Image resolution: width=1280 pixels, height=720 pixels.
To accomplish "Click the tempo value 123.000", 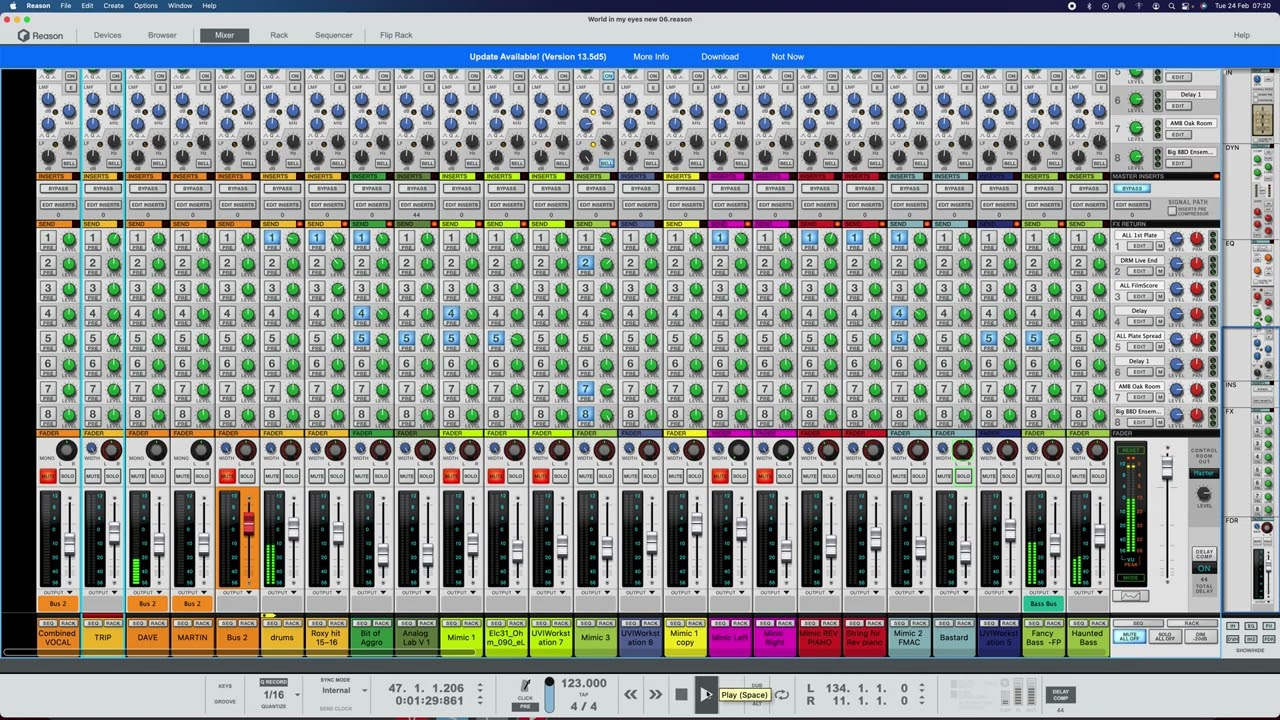I will pyautogui.click(x=584, y=683).
